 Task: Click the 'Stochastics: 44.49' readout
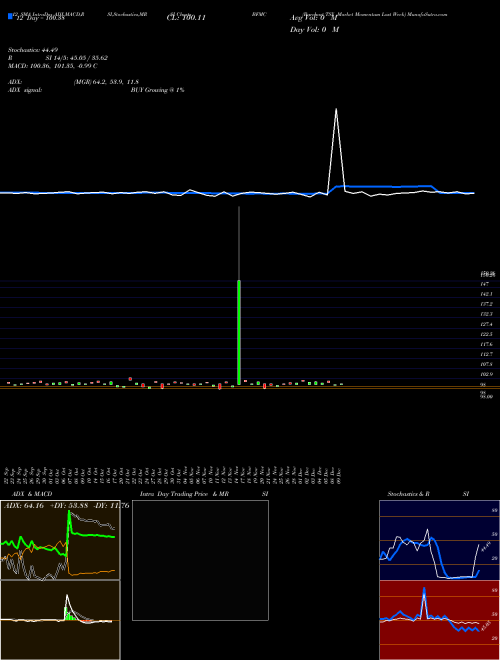click(x=35, y=50)
